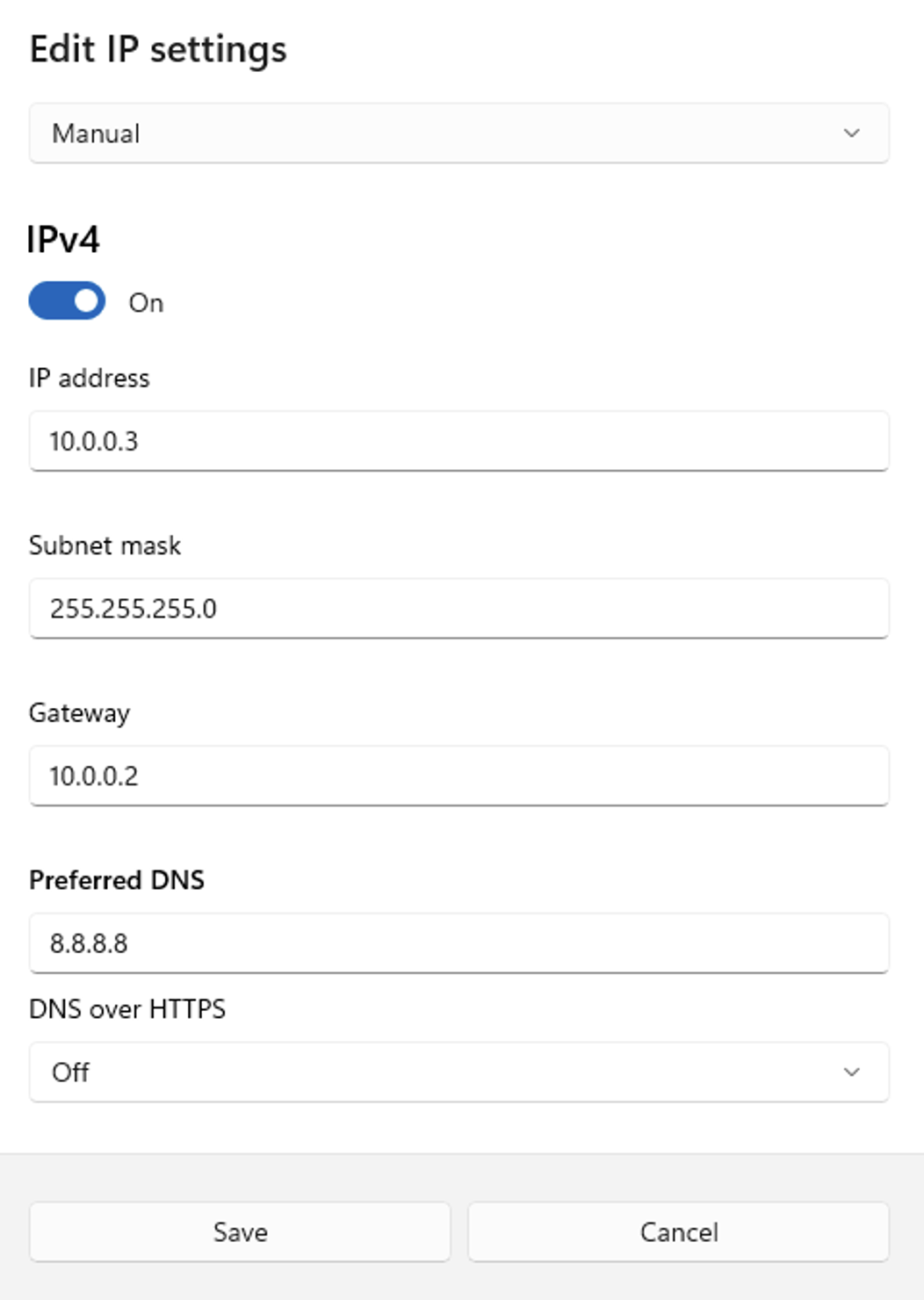The height and width of the screenshot is (1300, 924).
Task: Click the Off value in DNS over HTTPS
Action: 70,1072
